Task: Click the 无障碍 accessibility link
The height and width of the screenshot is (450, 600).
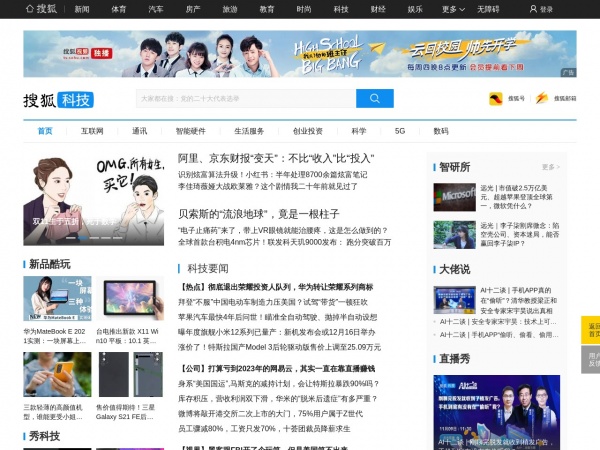Action: pos(488,9)
